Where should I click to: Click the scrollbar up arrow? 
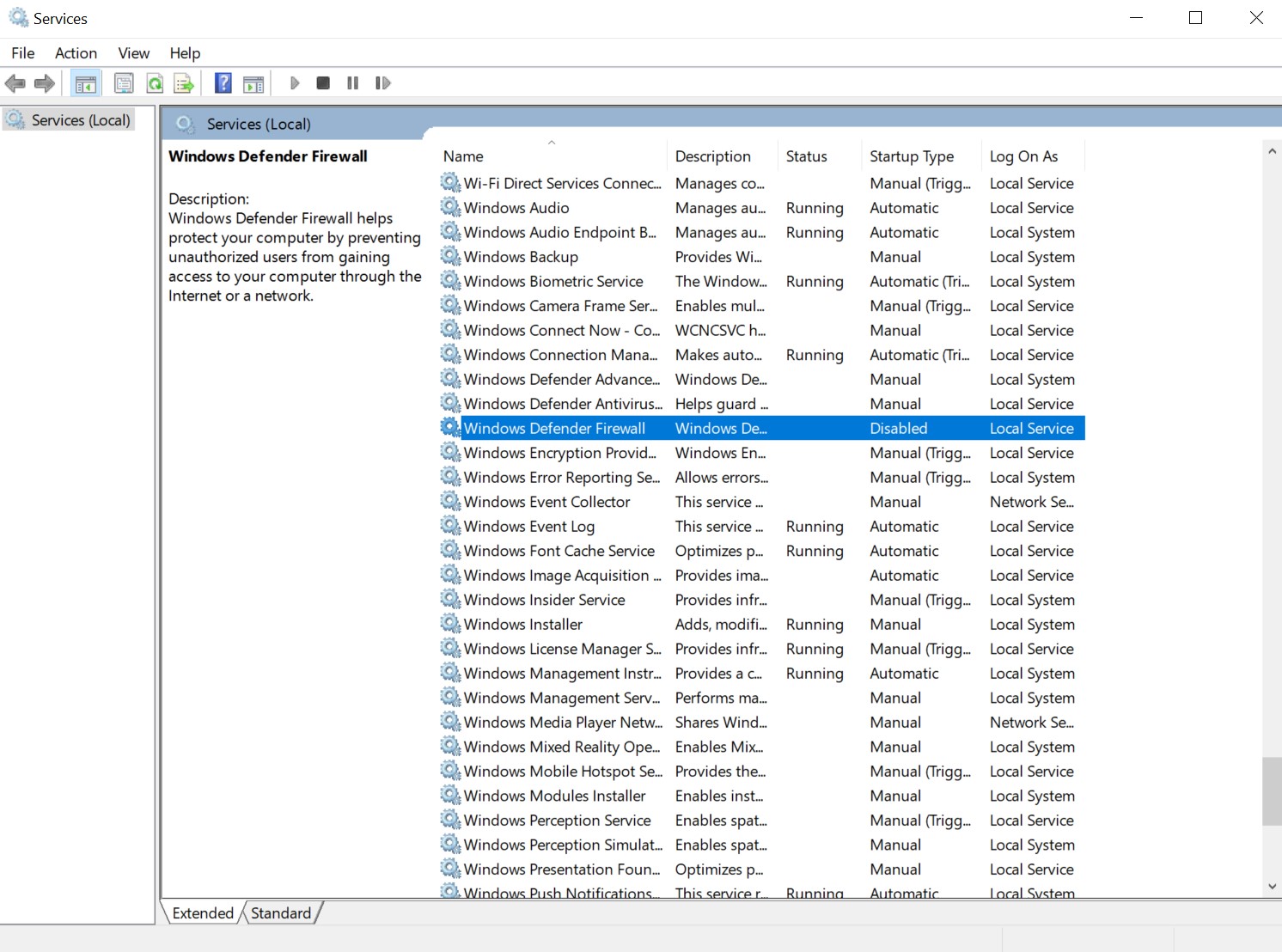(1273, 151)
